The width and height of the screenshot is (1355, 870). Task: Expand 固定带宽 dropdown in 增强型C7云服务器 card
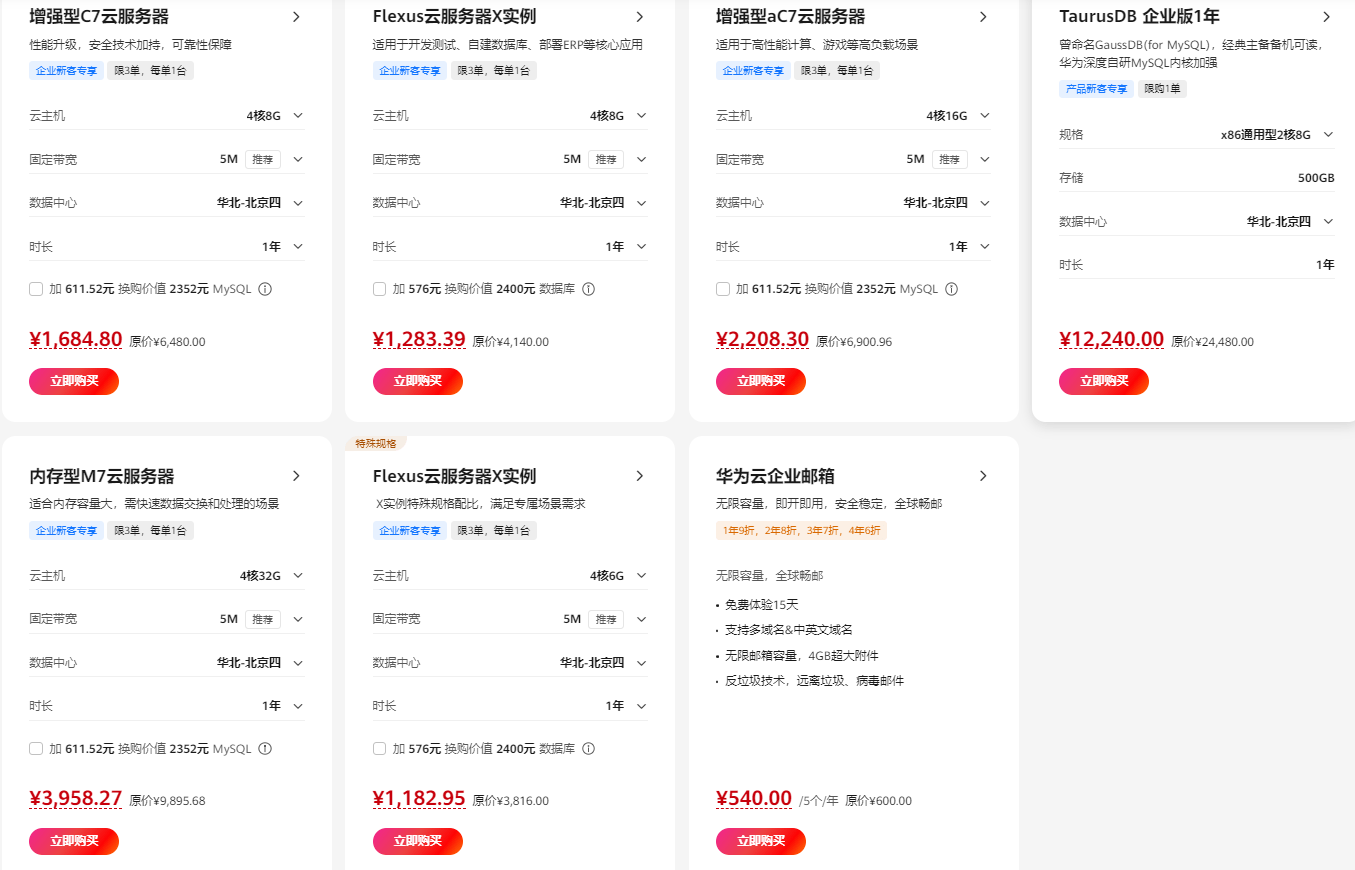click(298, 159)
